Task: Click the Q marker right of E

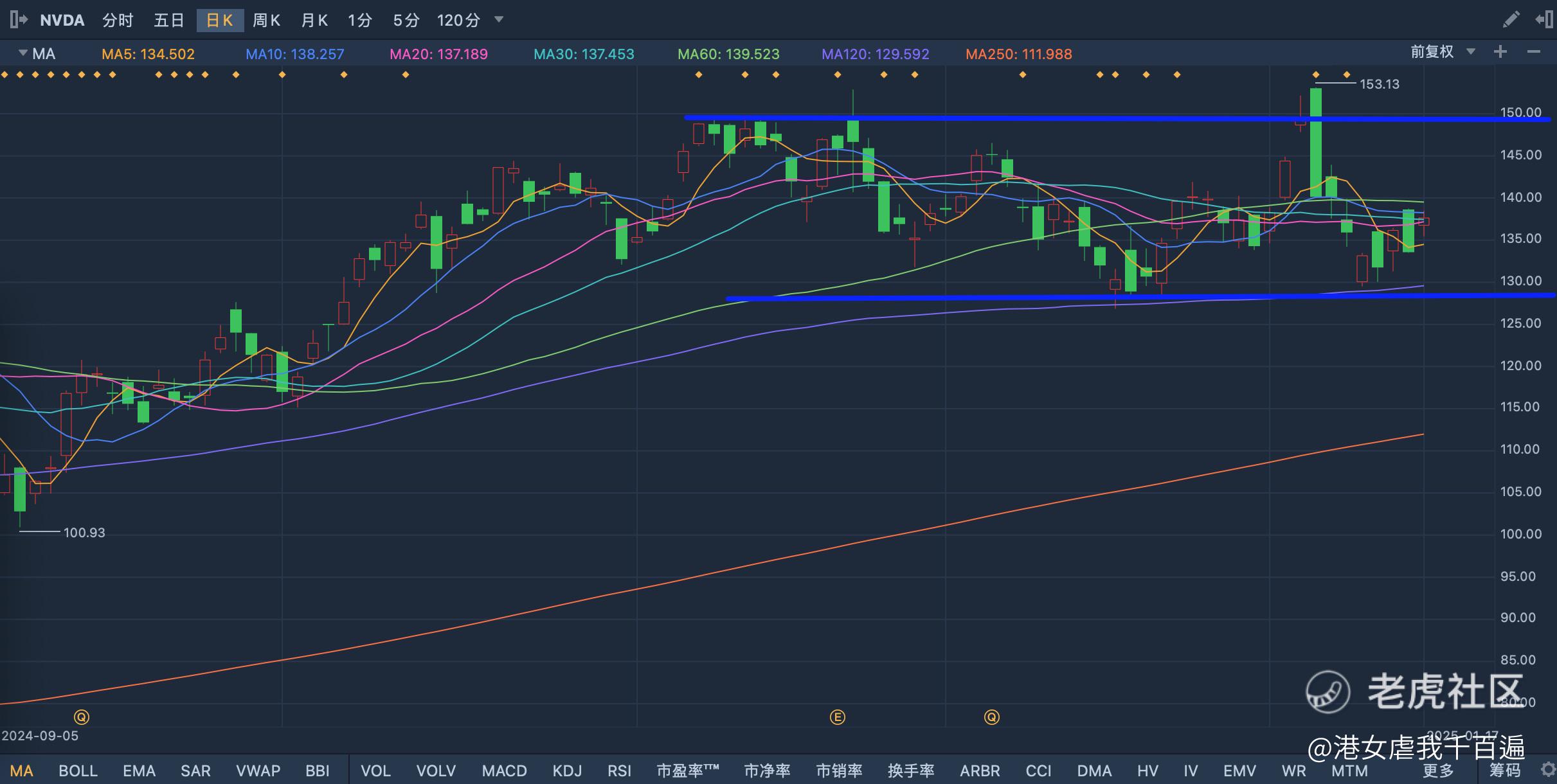Action: [992, 717]
